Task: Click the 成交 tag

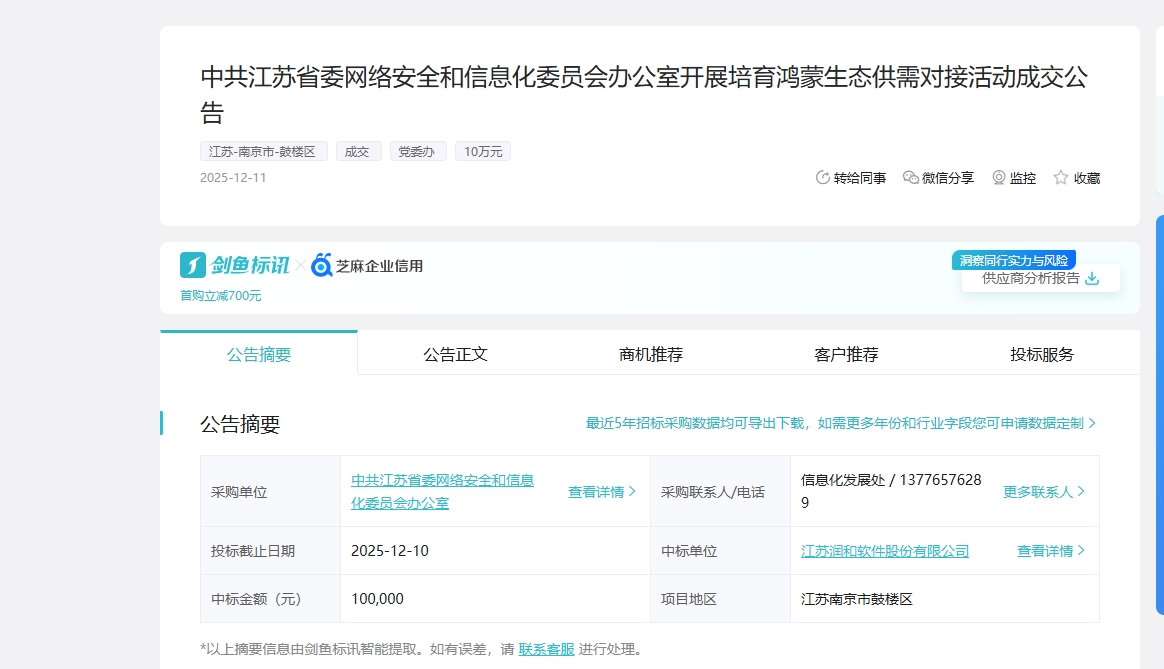Action: (358, 151)
